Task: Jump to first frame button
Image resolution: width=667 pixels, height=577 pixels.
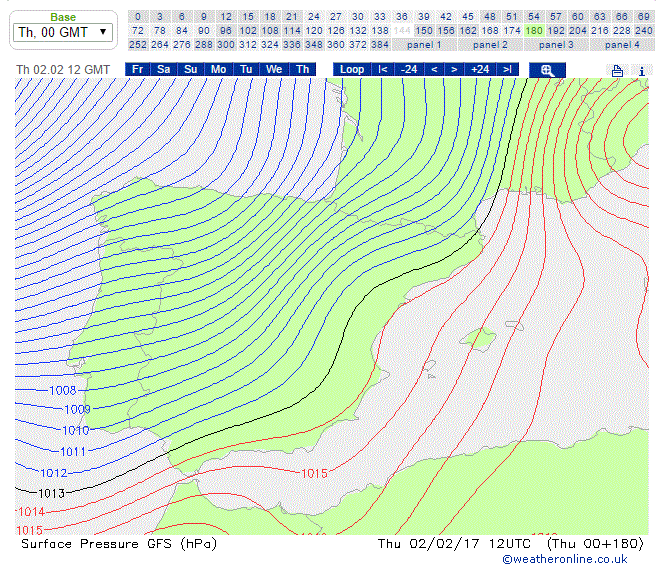Action: [382, 69]
